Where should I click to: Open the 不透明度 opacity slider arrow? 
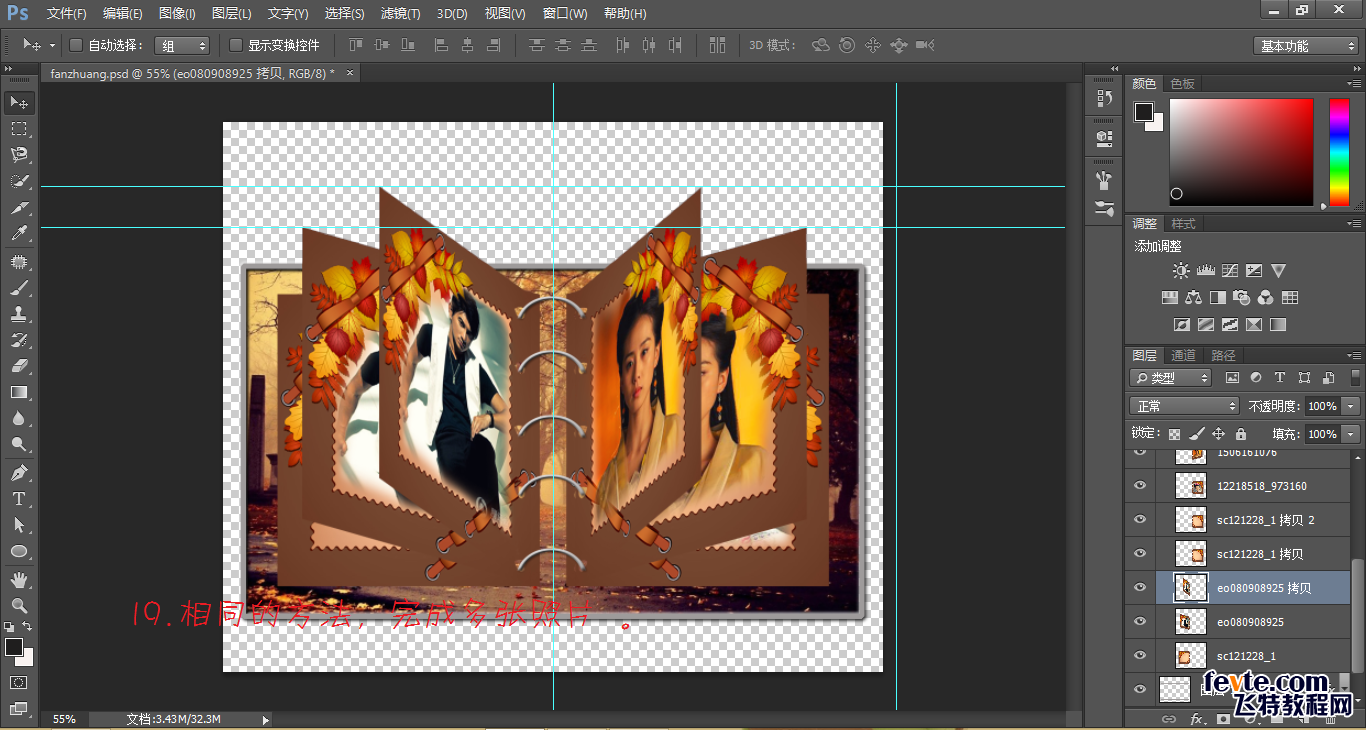point(1351,406)
